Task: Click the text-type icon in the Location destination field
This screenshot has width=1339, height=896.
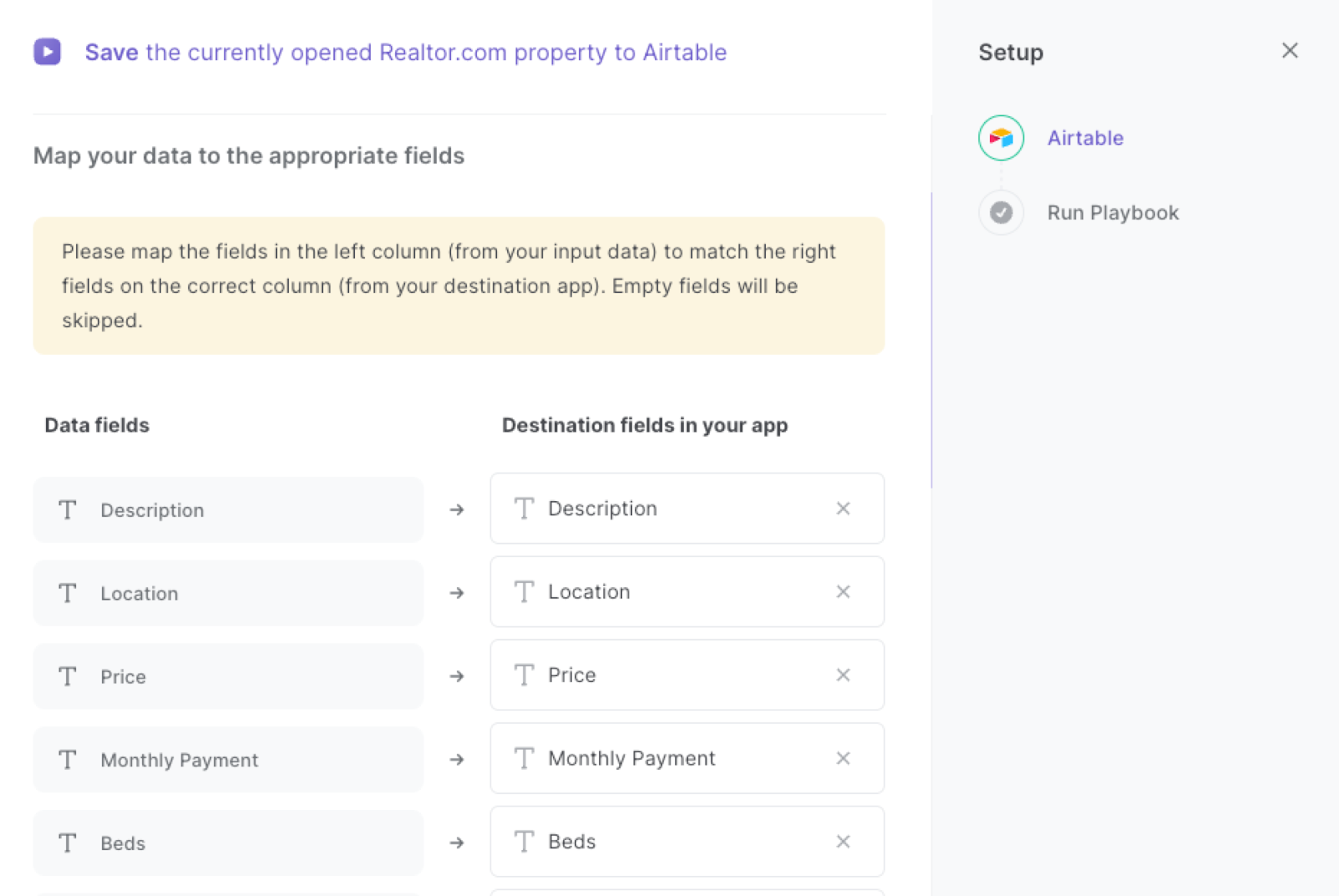Action: pos(525,591)
